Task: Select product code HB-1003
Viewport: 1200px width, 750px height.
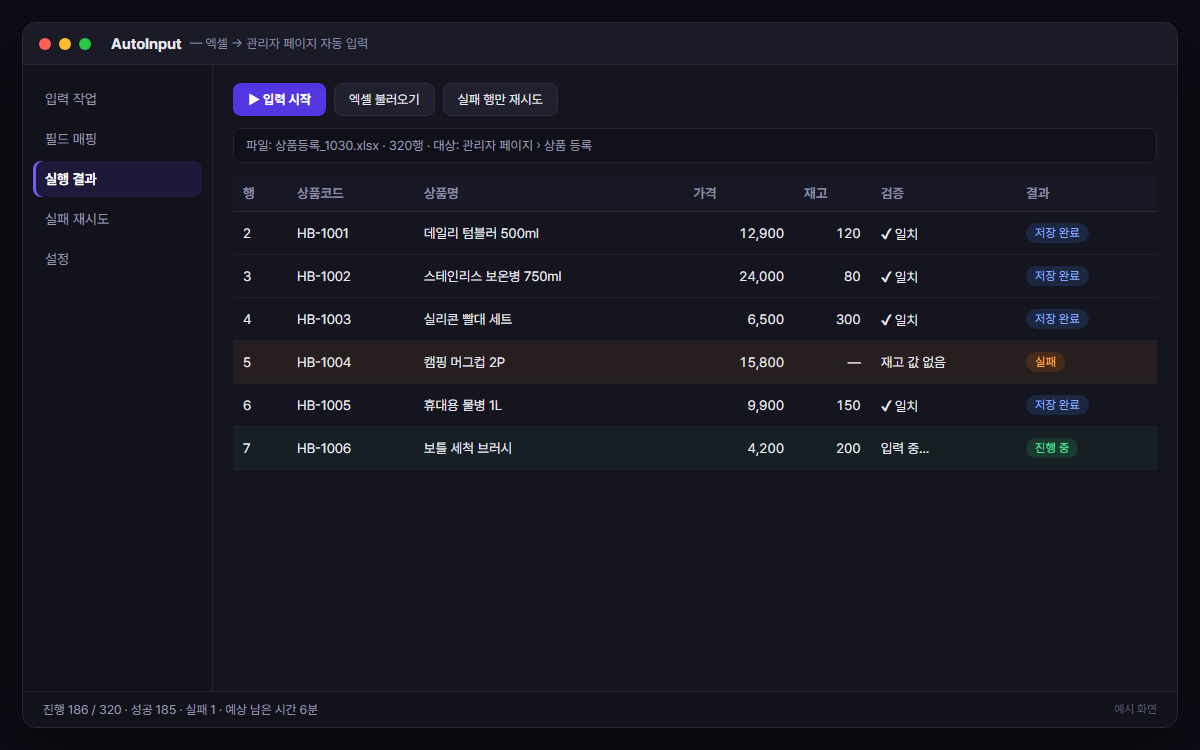Action: tap(324, 319)
